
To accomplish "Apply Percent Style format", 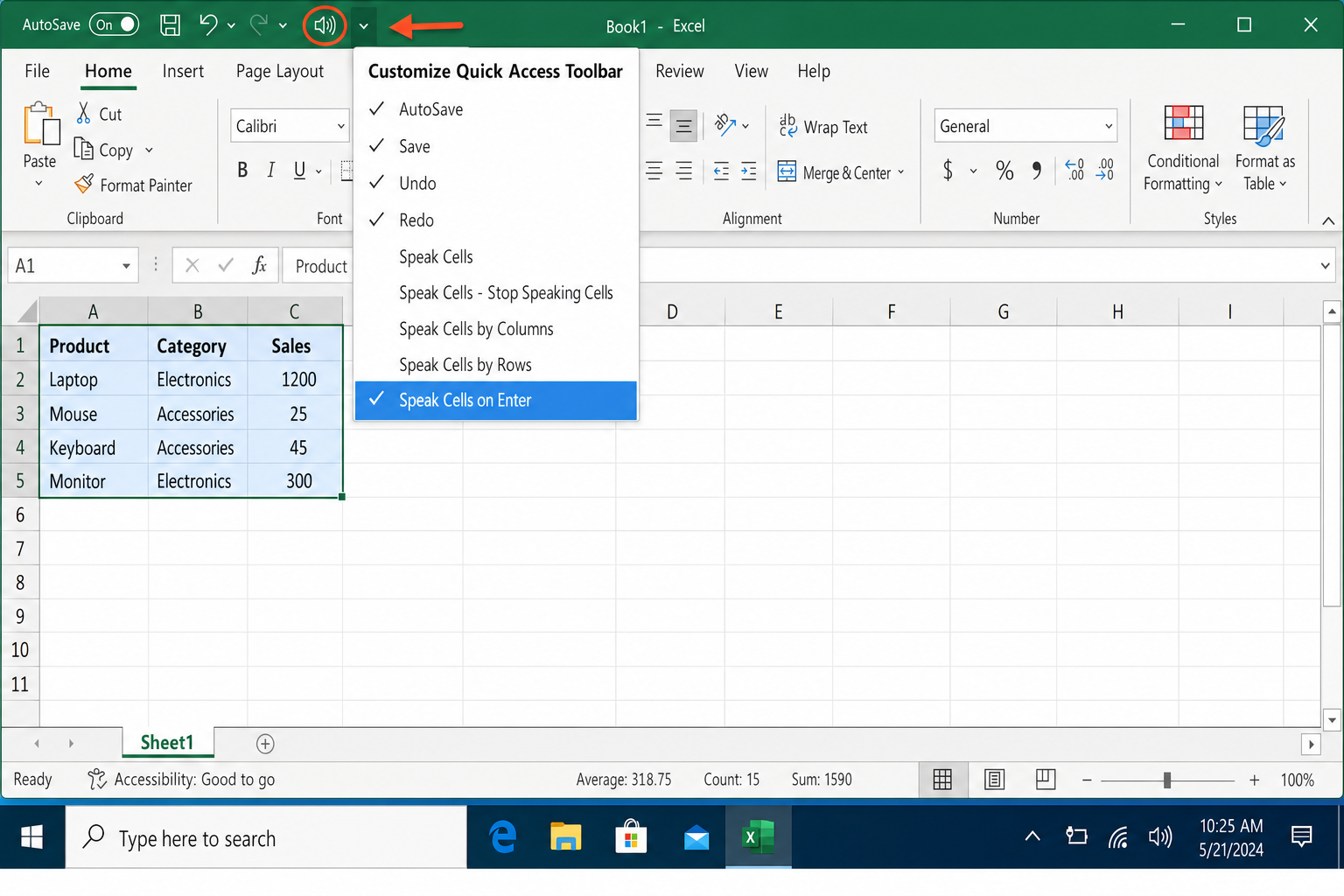I will coord(1004,170).
